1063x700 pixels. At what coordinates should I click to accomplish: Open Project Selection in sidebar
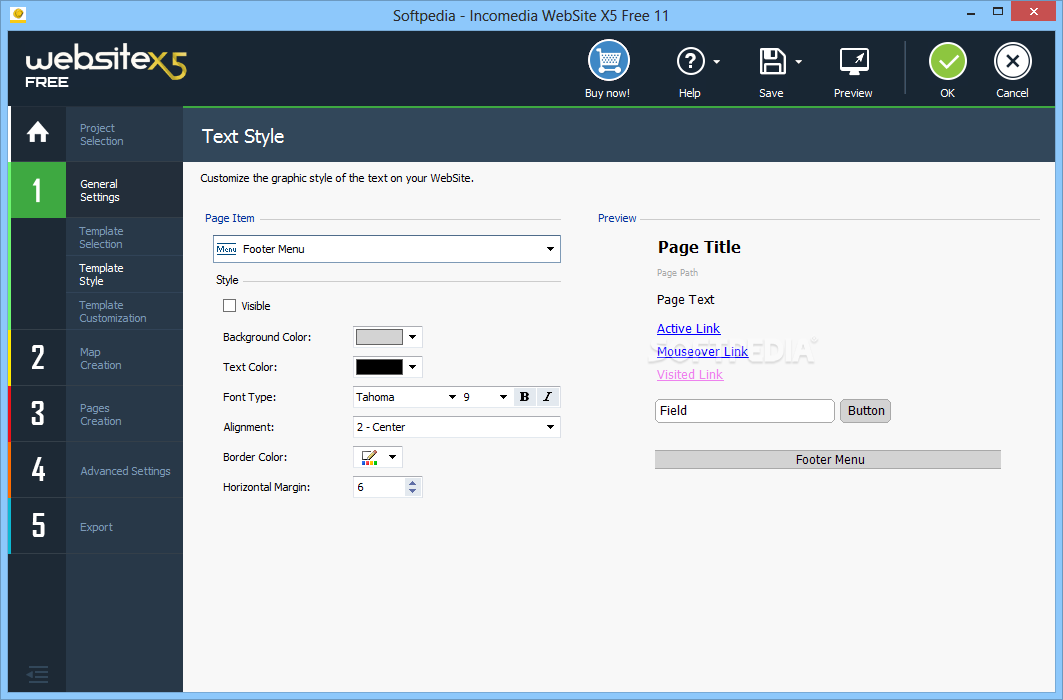(102, 134)
